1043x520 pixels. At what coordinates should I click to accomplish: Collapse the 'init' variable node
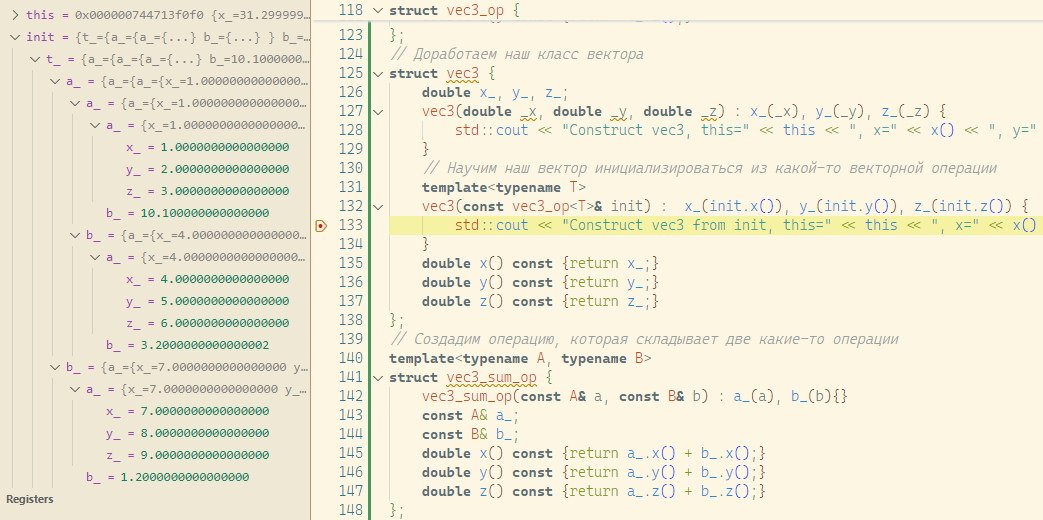15,37
